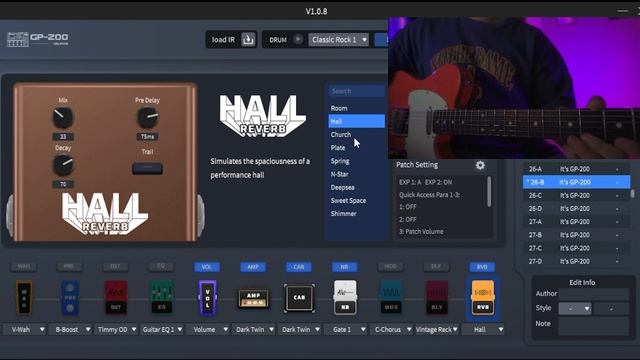
Task: Select patch 26-C in the preset list
Action: (576, 196)
